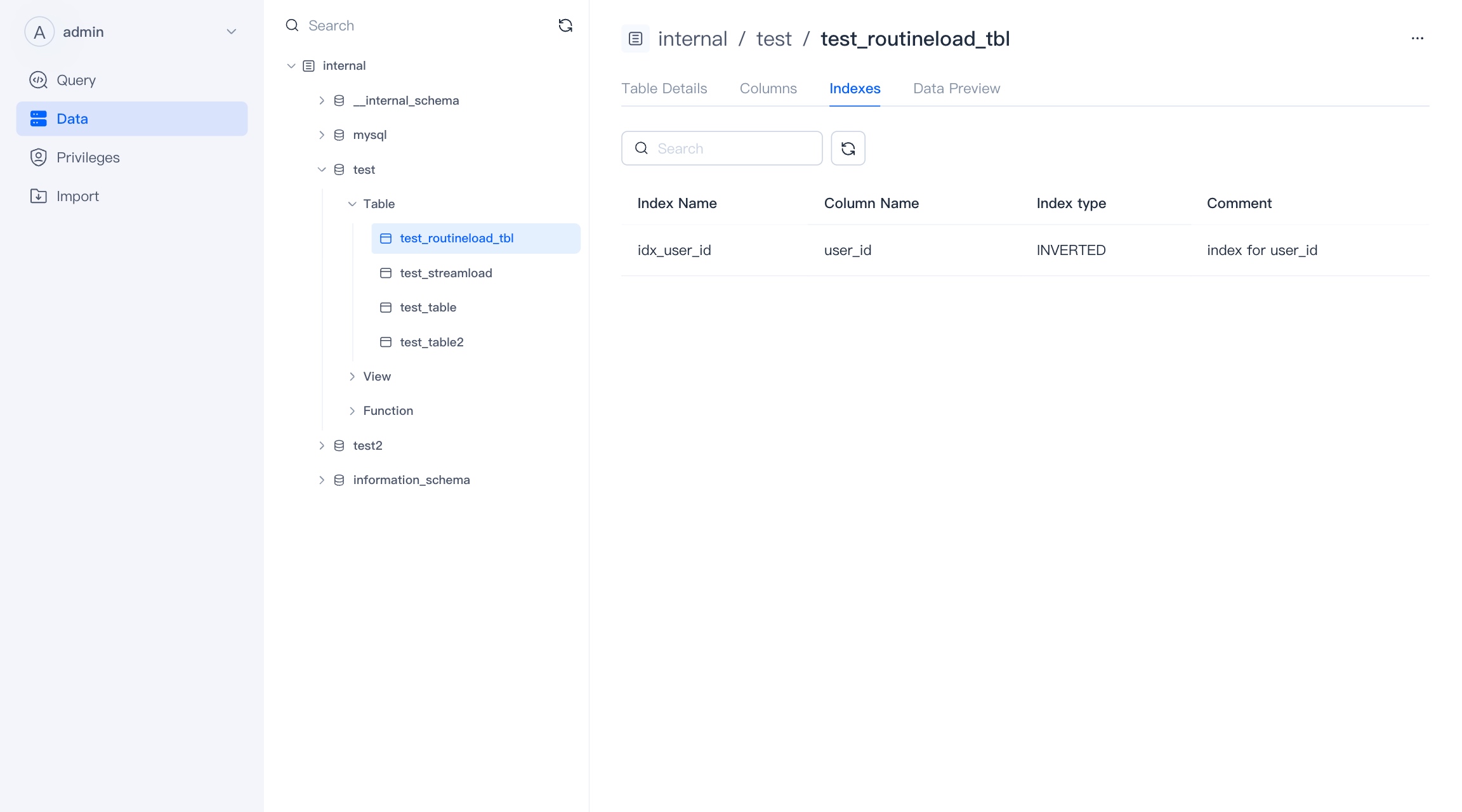1462x812 pixels.
Task: Collapse the Table folder
Action: 352,204
